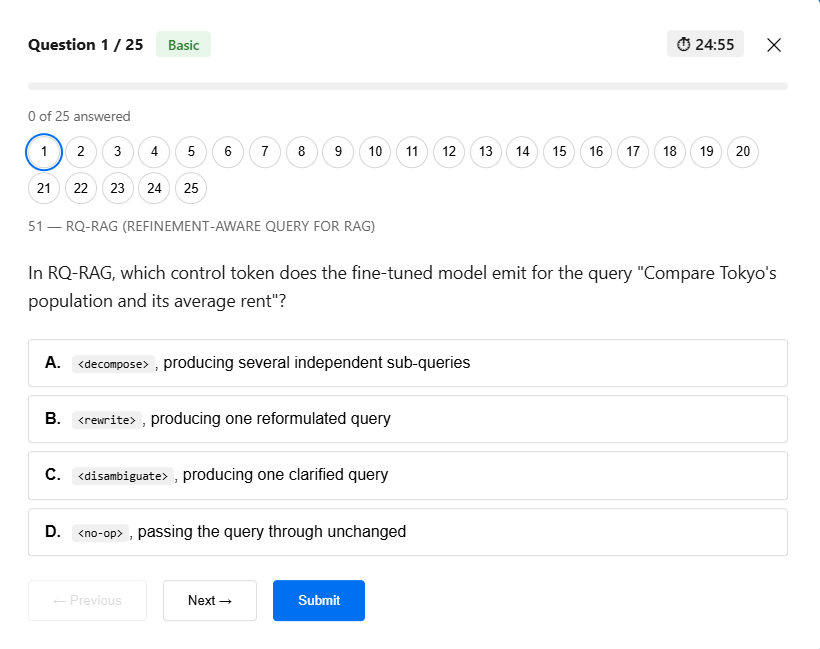Navigate to question 15
The width and height of the screenshot is (820, 649).
[x=559, y=152]
